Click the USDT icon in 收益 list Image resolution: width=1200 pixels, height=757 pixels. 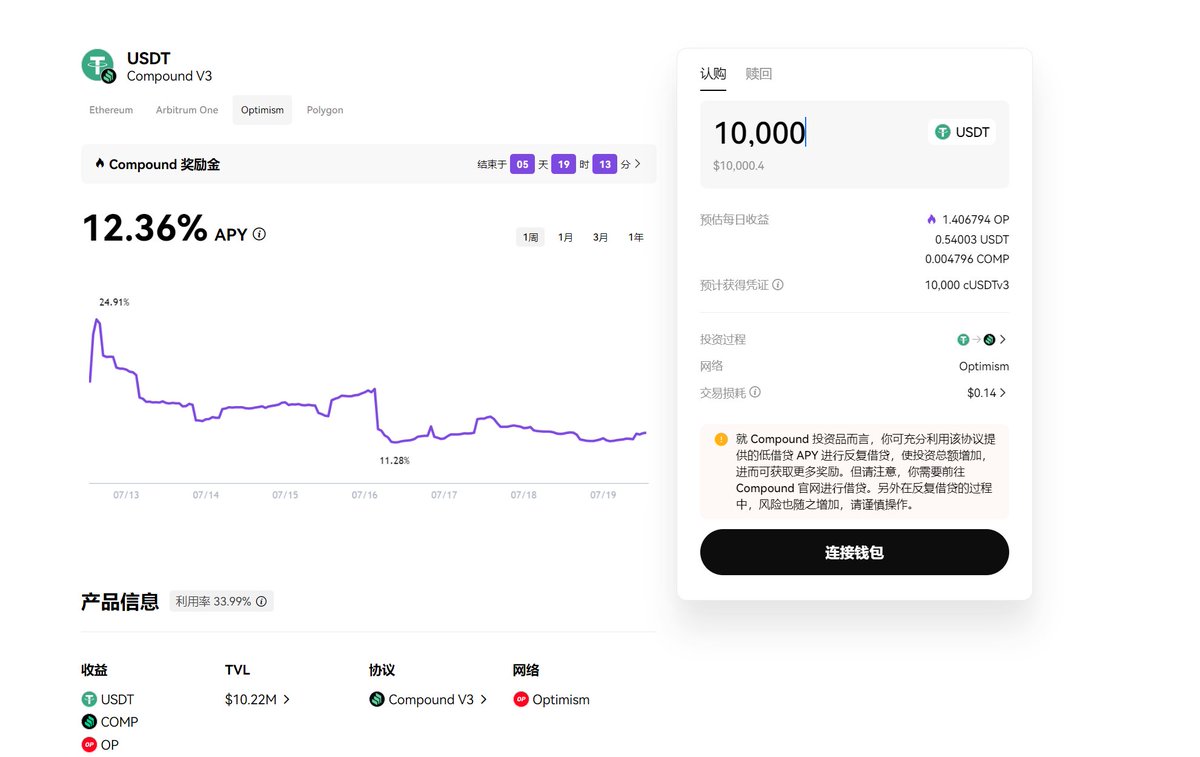point(89,700)
